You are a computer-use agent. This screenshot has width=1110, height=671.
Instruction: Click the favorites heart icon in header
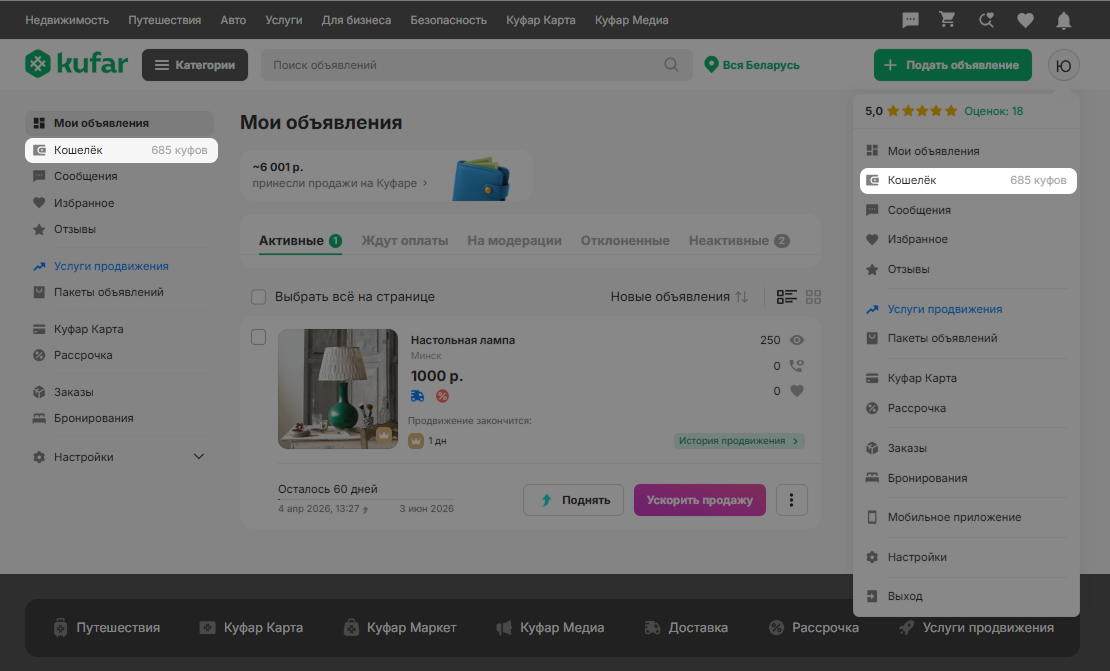coord(1025,20)
